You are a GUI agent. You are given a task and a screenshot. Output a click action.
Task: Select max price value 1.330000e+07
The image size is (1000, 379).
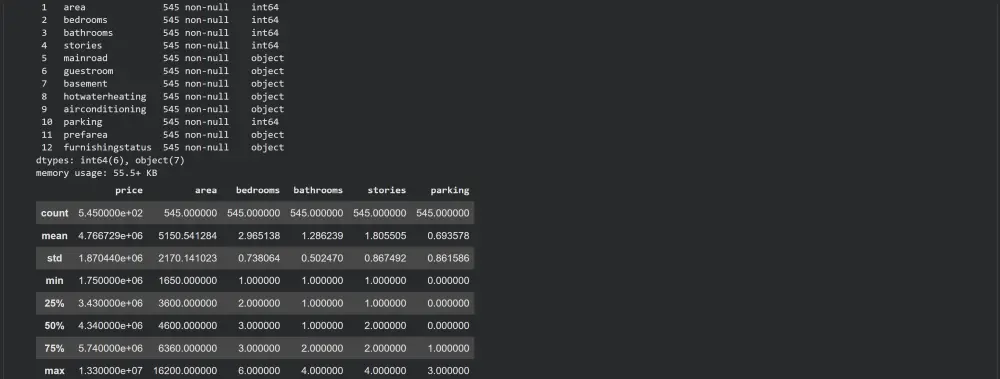[x=110, y=371]
